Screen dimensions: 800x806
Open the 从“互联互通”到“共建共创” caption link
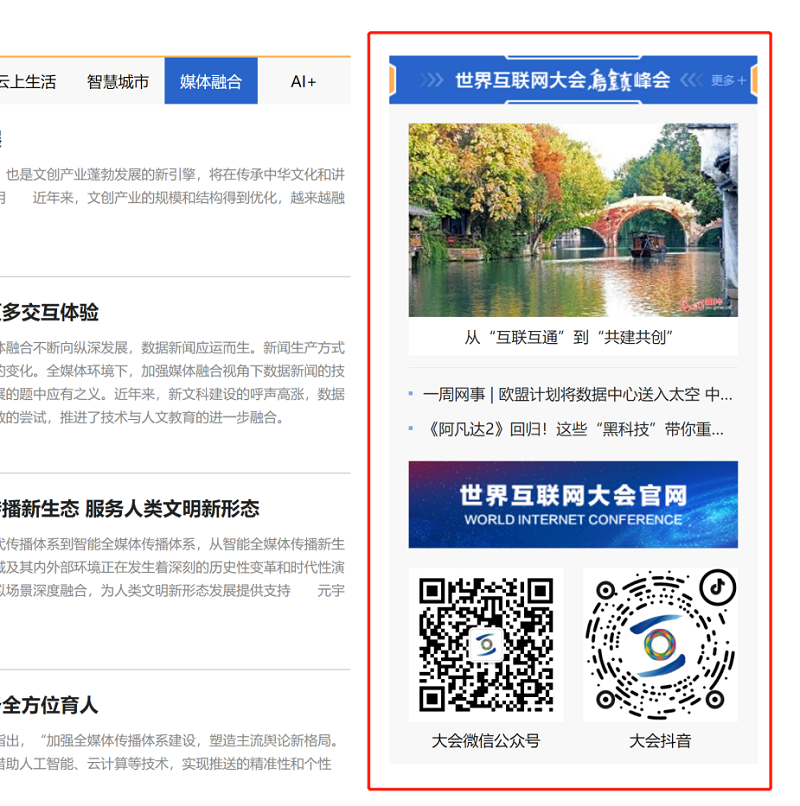569,337
